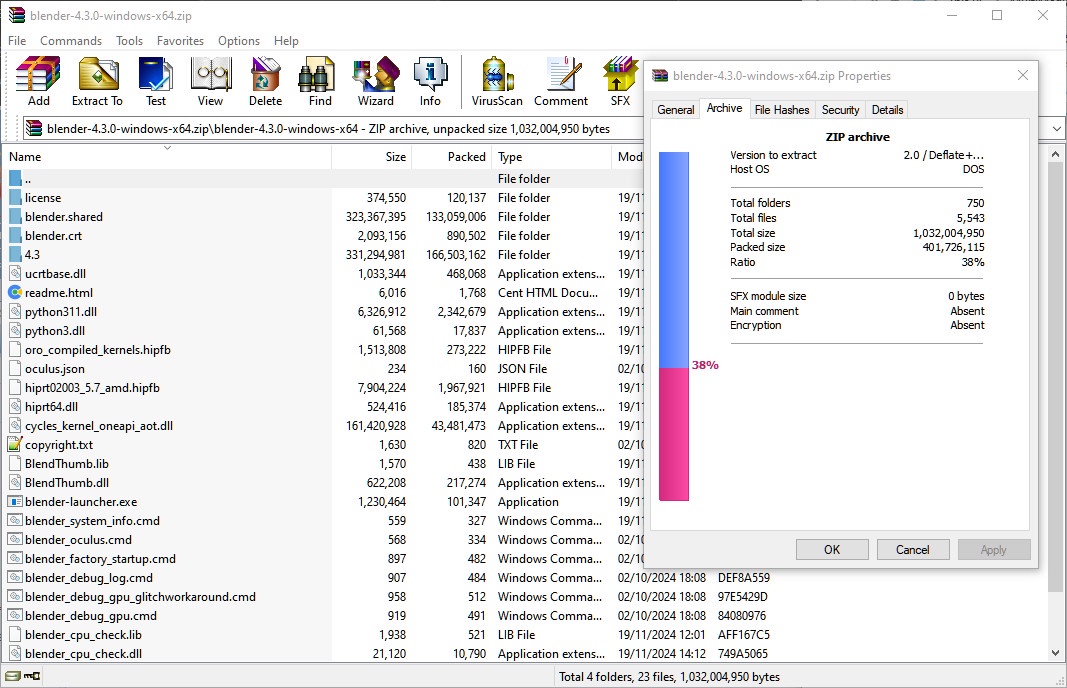The image size is (1067, 688).
Task: Click the VirusScan toolbar icon
Action: 497,81
